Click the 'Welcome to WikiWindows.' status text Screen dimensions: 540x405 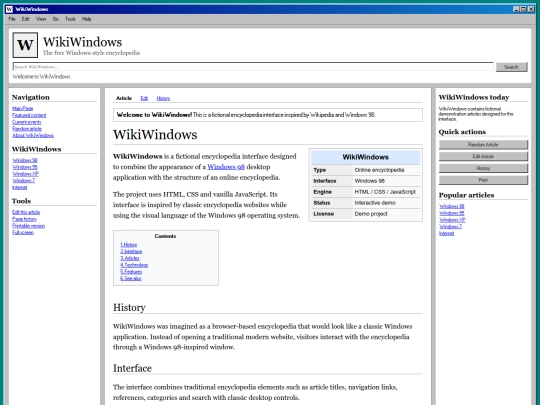[42, 76]
